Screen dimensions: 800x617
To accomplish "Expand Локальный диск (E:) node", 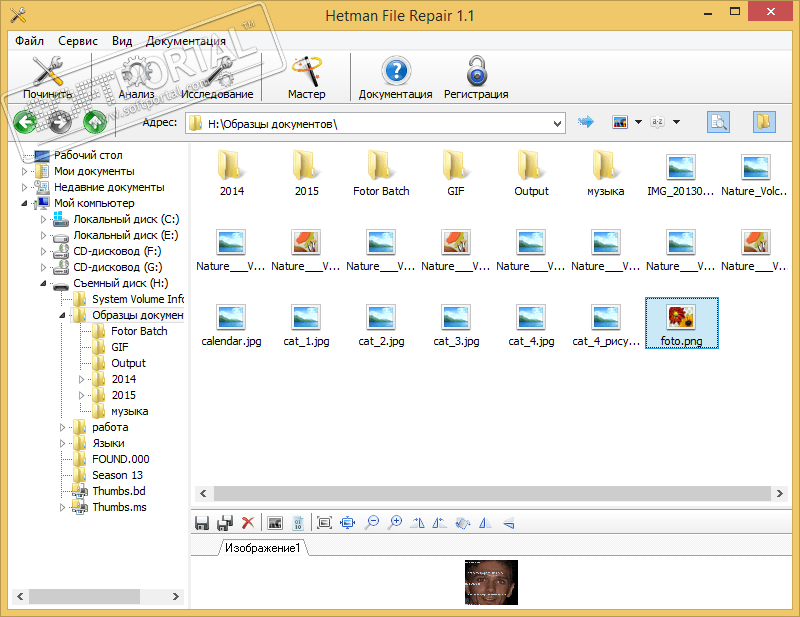I will pyautogui.click(x=43, y=235).
